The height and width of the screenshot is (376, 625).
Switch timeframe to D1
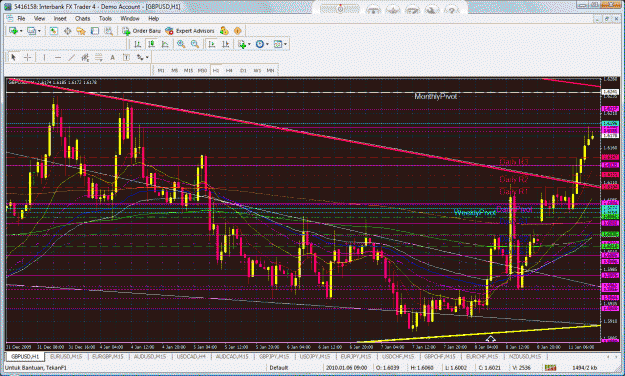tap(243, 70)
